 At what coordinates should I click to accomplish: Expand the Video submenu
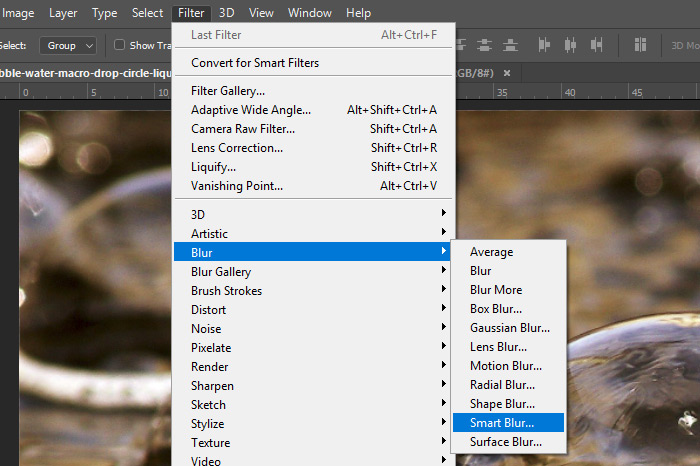(x=313, y=460)
